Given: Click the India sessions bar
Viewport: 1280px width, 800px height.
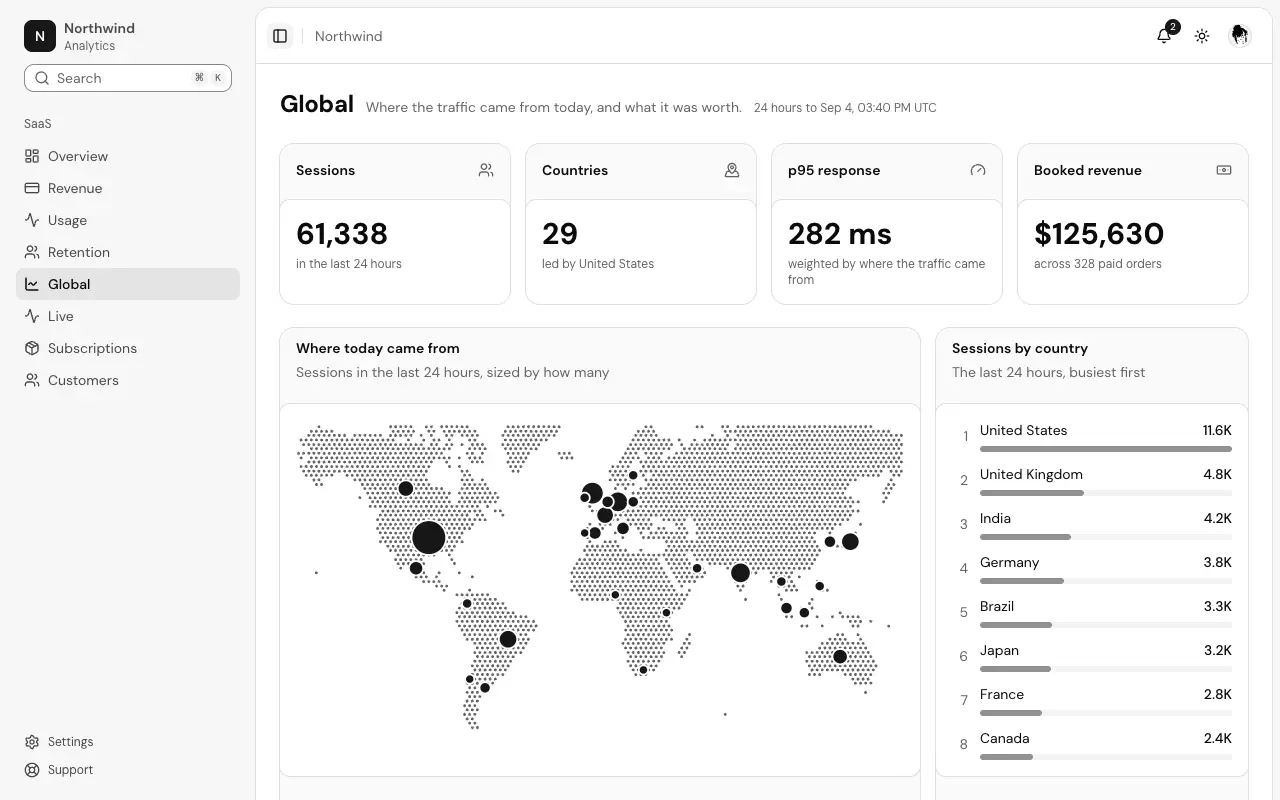Looking at the screenshot, I should pos(1106,537).
